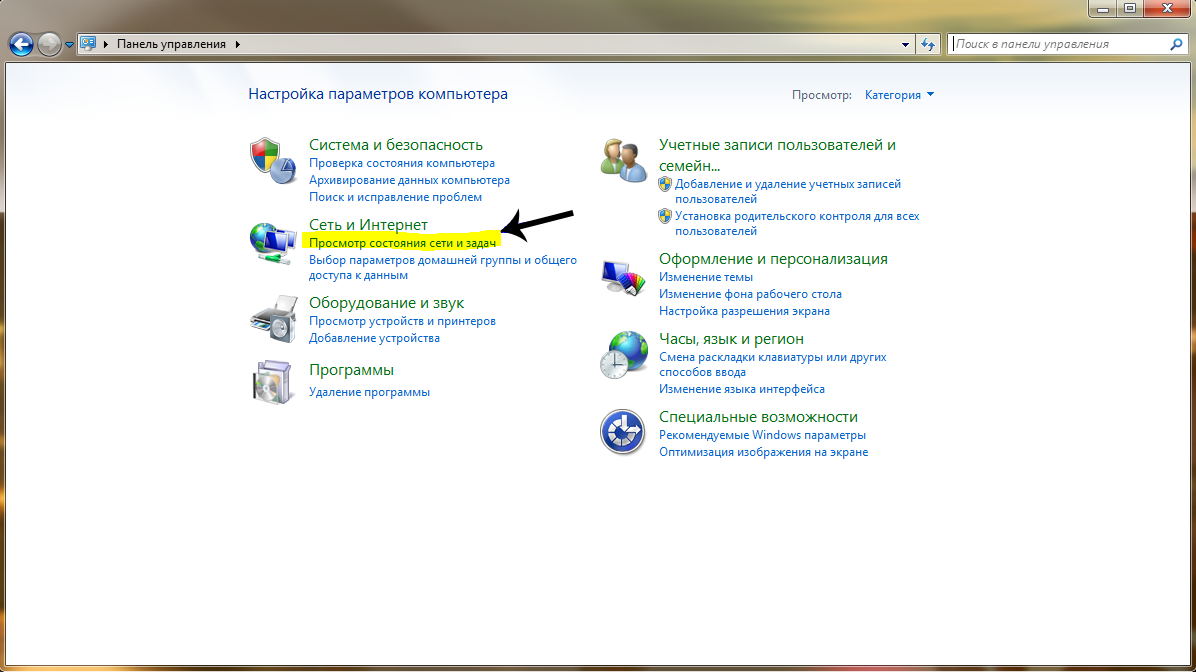The image size is (1196, 672).
Task: Open 'Смена раскладки клавиатуры' link
Action: (x=773, y=365)
